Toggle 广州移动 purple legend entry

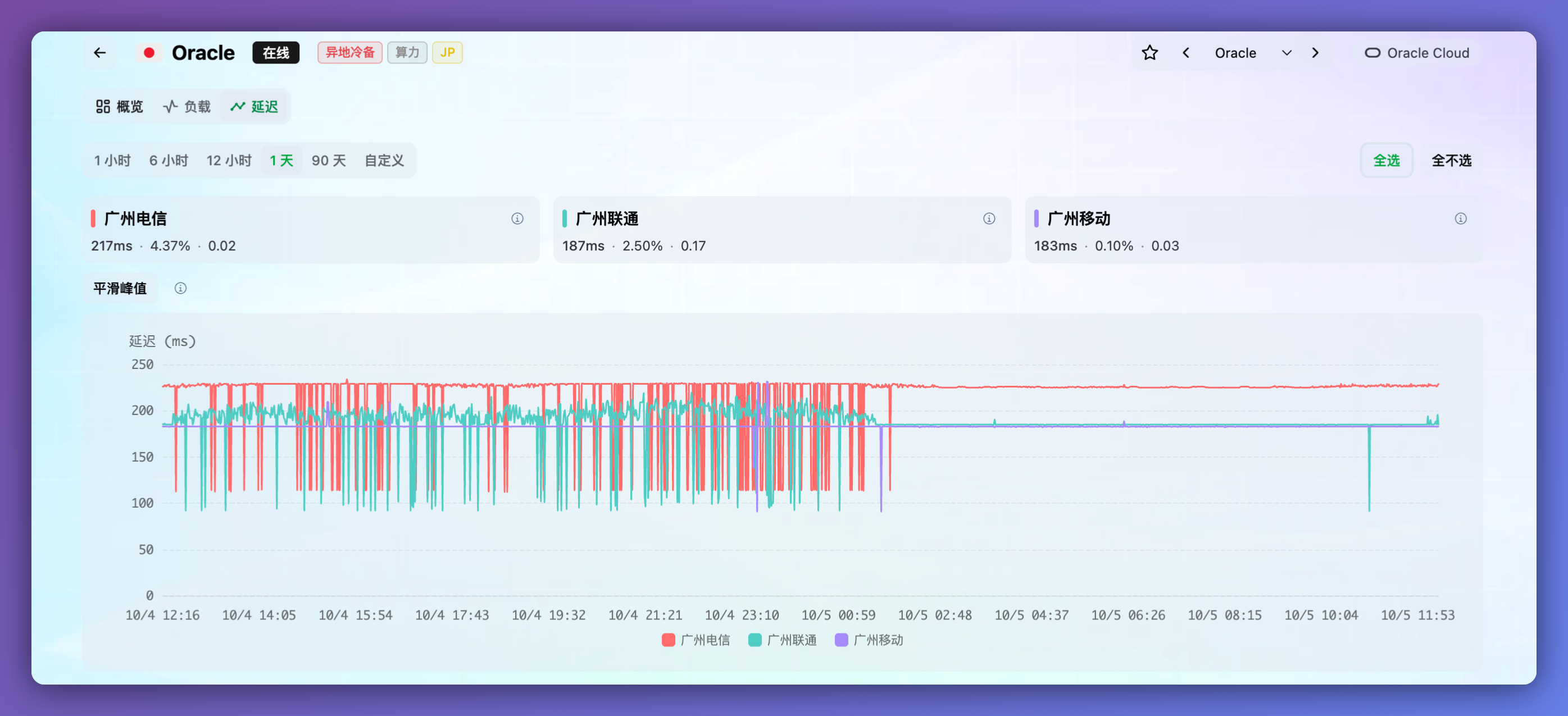tap(869, 640)
